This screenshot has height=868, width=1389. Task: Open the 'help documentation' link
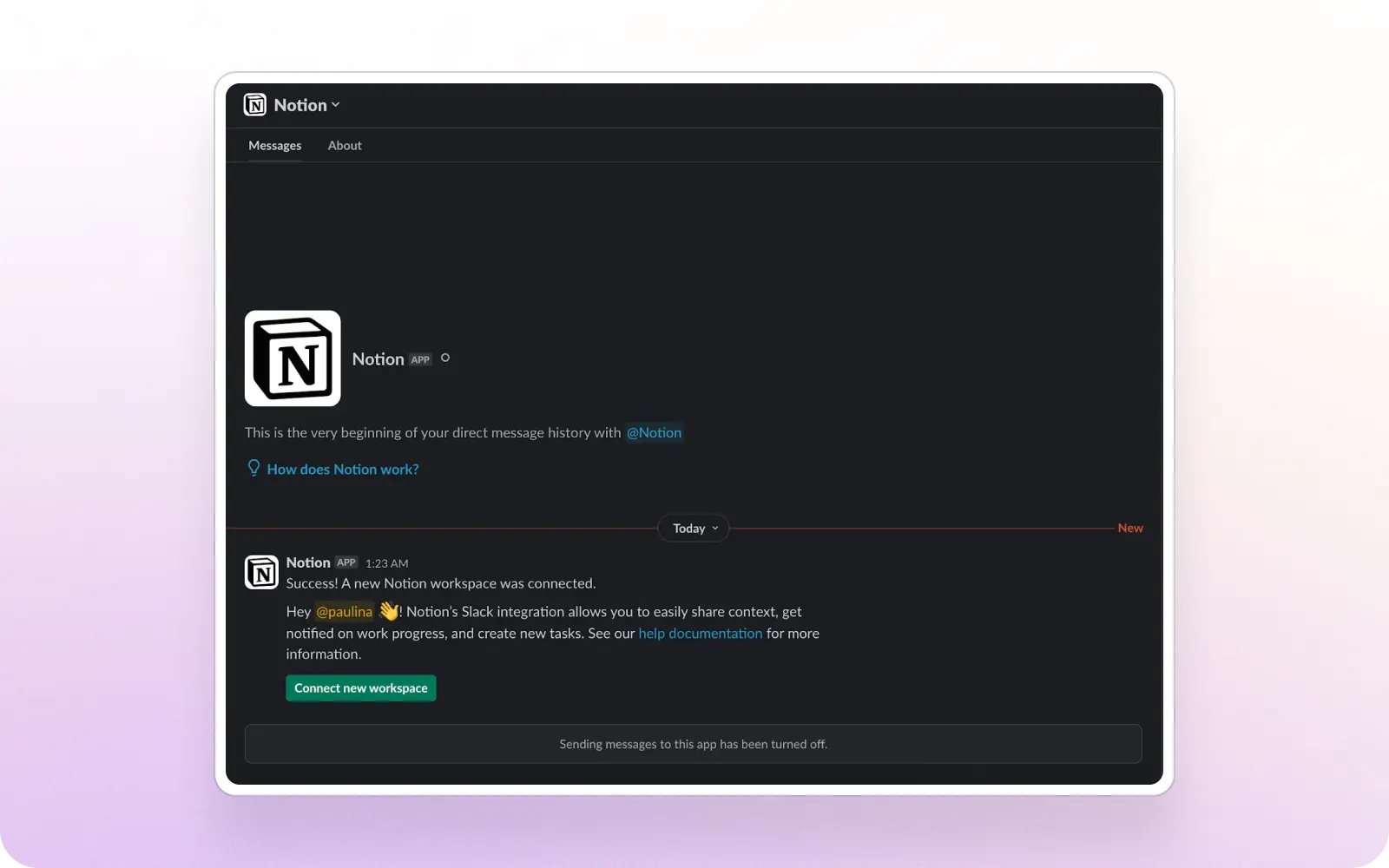[x=700, y=633]
